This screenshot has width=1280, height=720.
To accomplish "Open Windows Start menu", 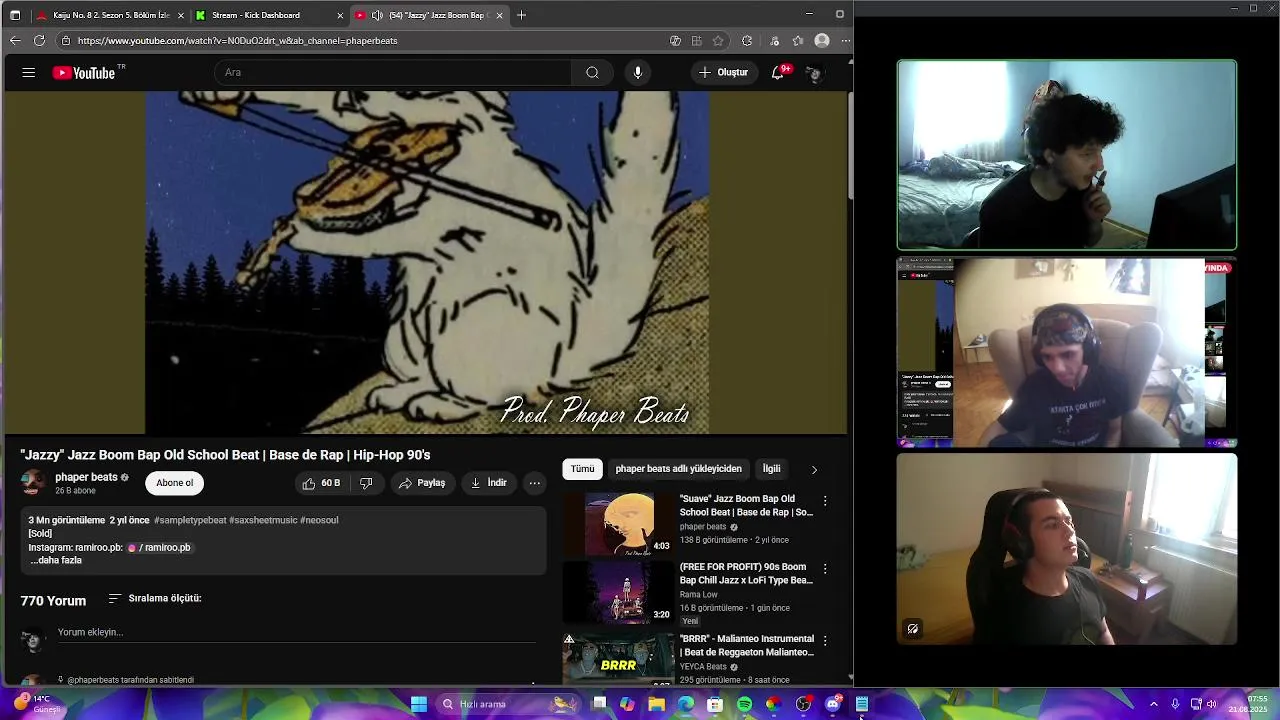I will [x=419, y=704].
